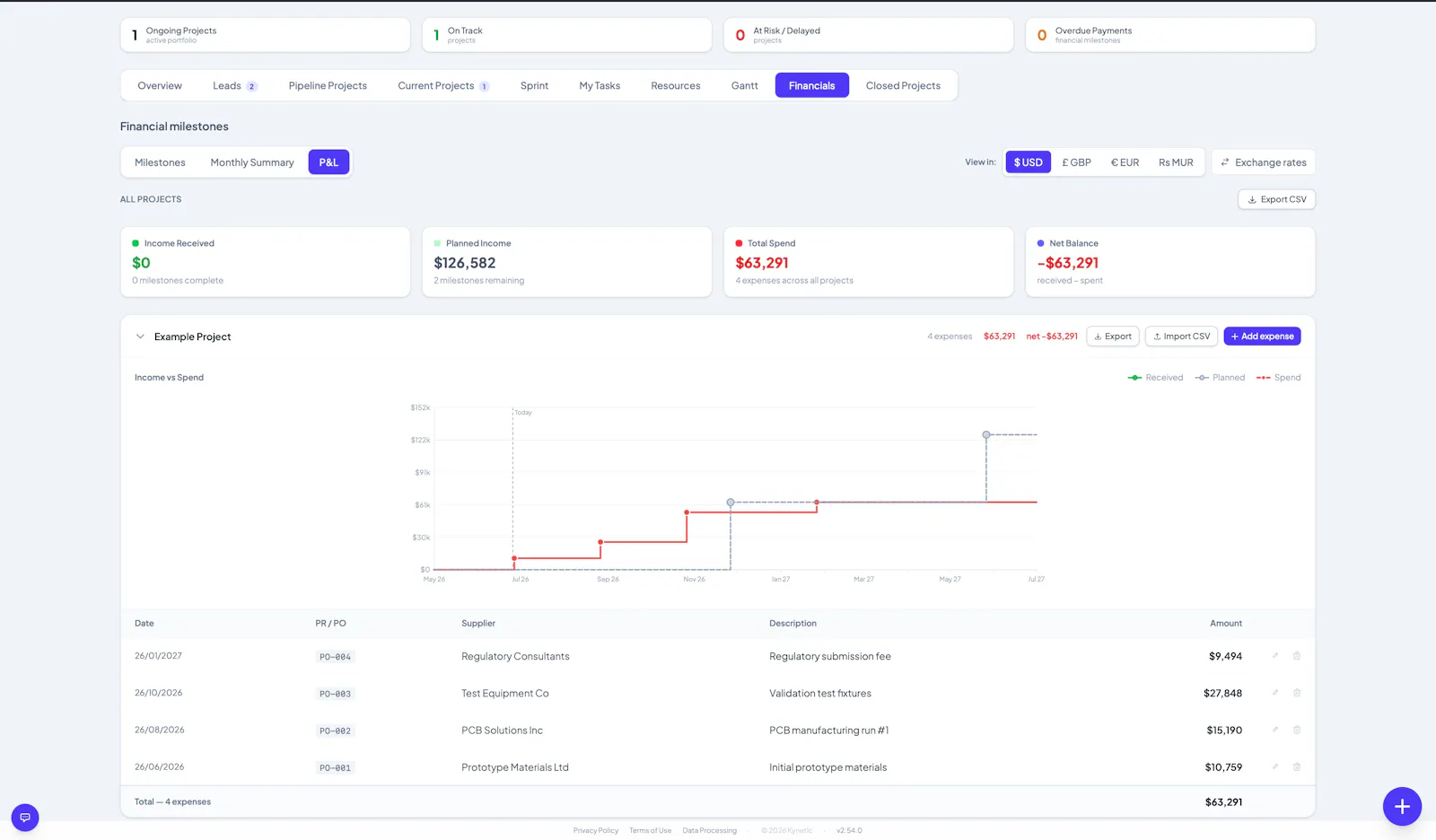
Task: Click the Regulatory Consultants supplier cell
Action: 515,657
